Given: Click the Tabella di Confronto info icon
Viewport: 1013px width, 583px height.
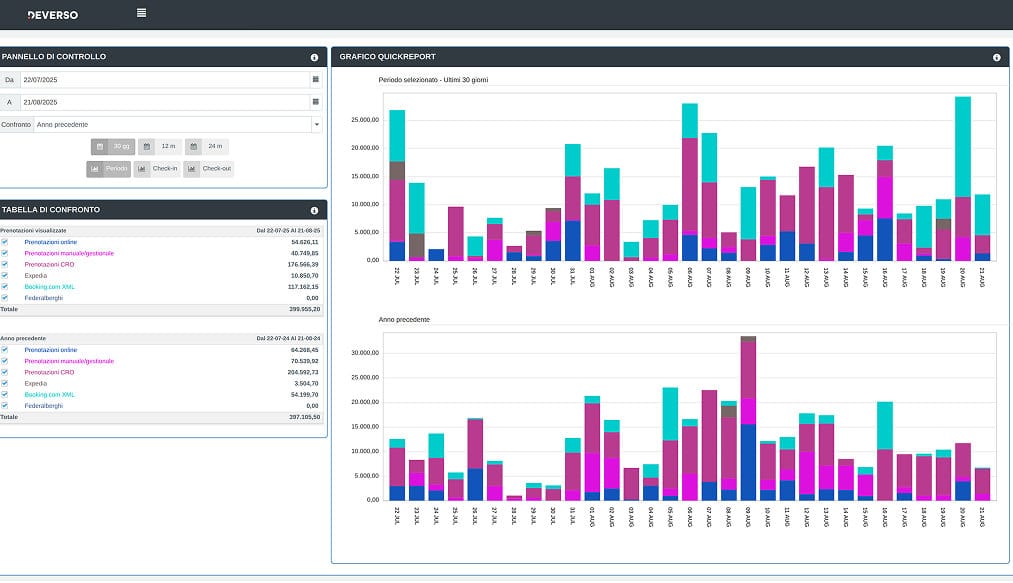Looking at the screenshot, I should [x=314, y=211].
